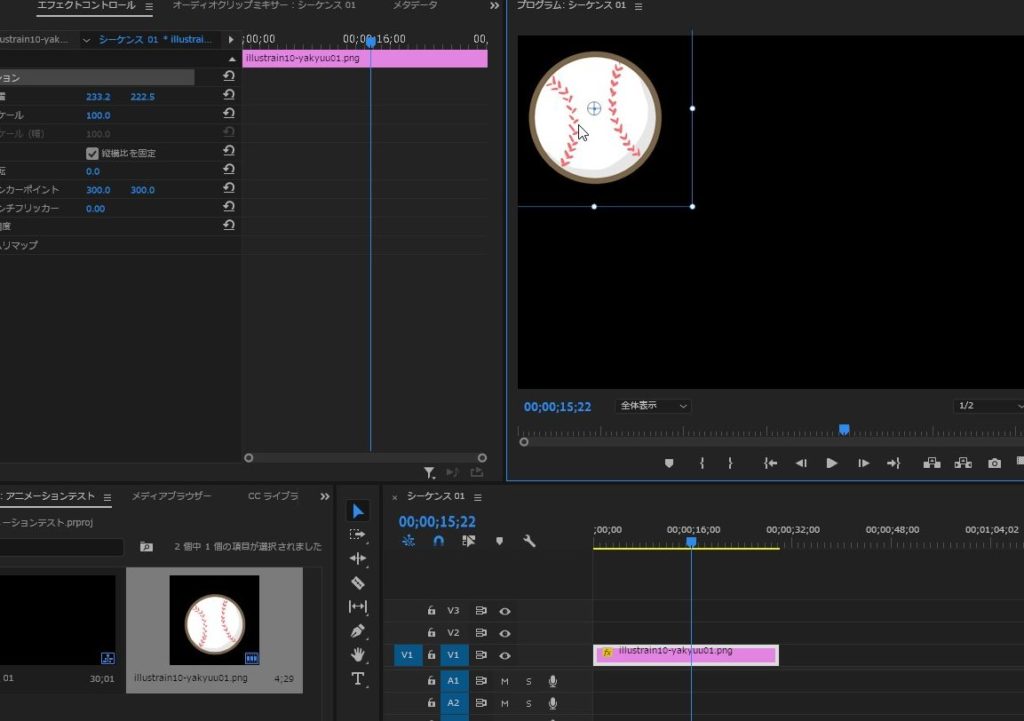Toggle the lock on track V3

[x=431, y=610]
